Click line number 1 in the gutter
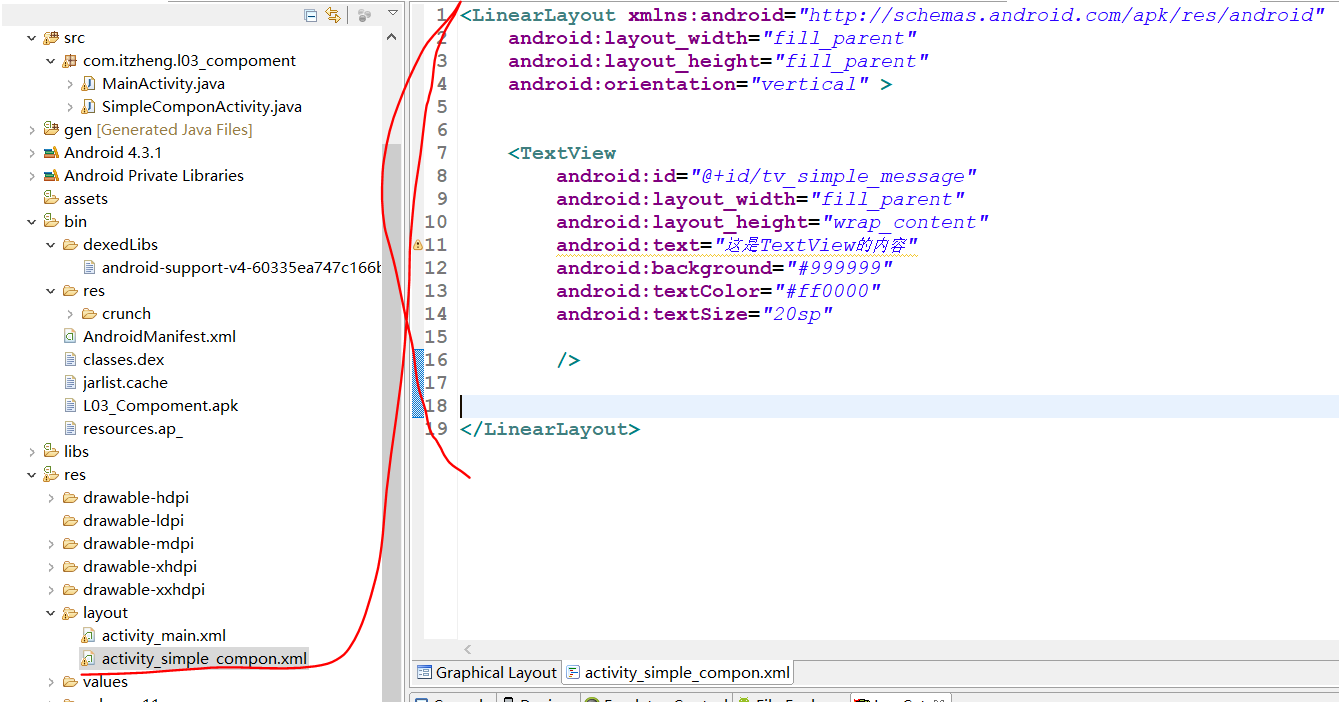The height and width of the screenshot is (702, 1339). [441, 15]
